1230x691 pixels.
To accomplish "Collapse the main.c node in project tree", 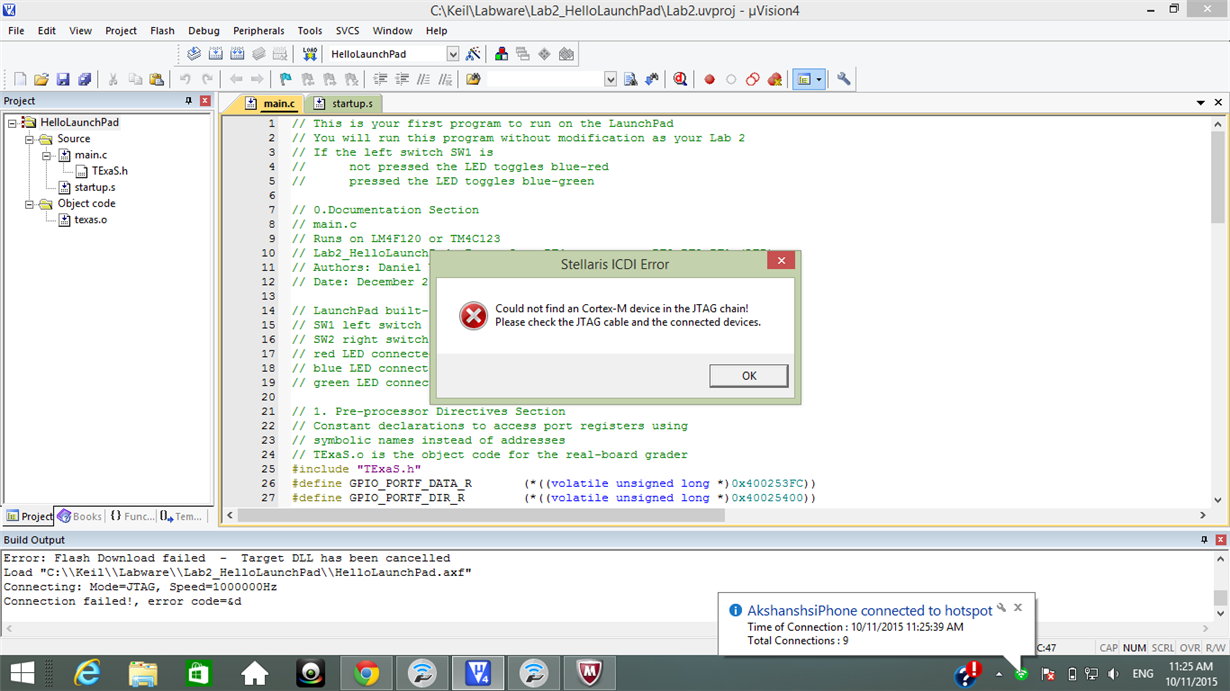I will pos(46,155).
